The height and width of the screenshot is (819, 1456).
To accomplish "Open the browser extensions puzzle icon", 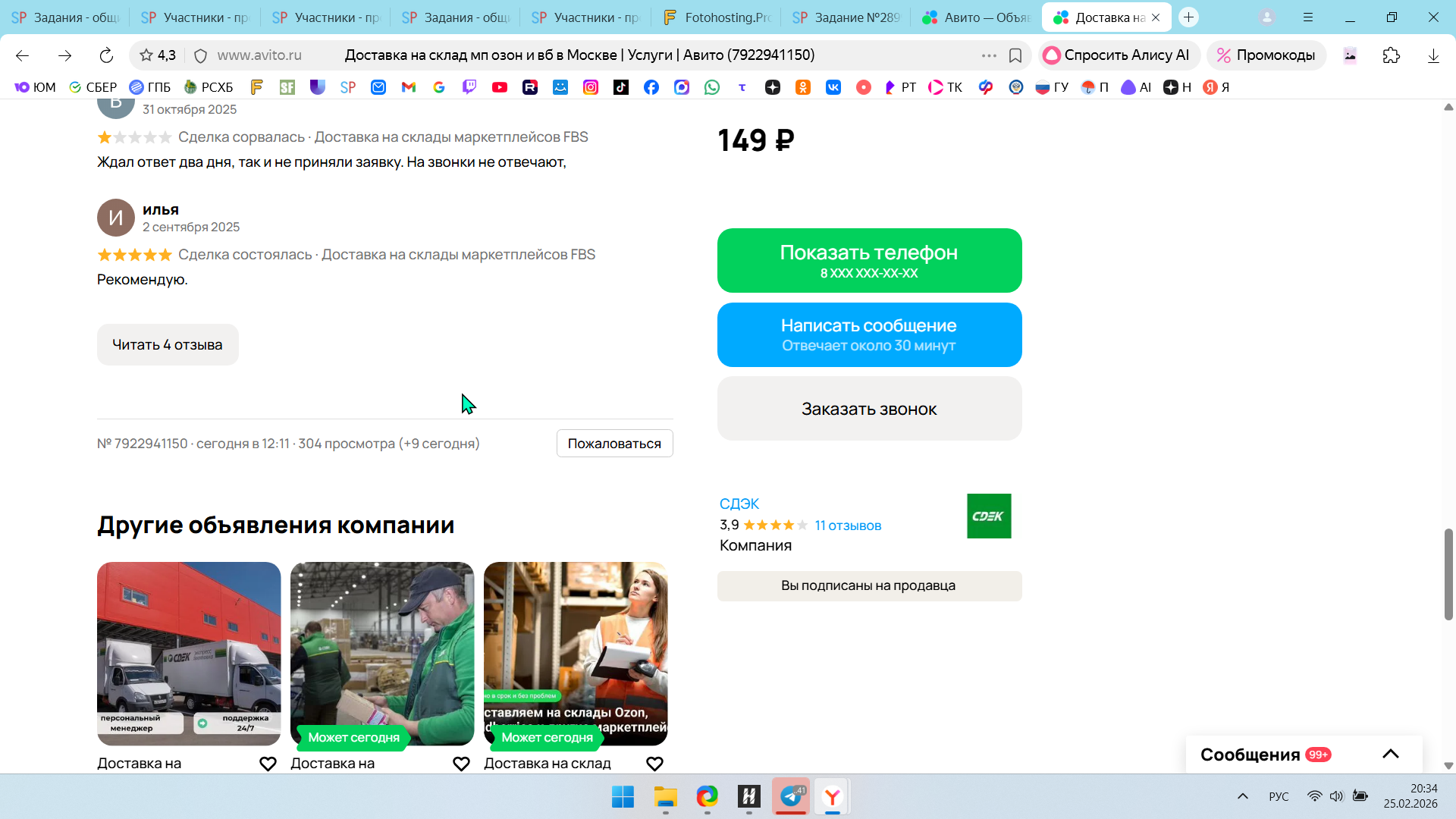I will (x=1392, y=55).
